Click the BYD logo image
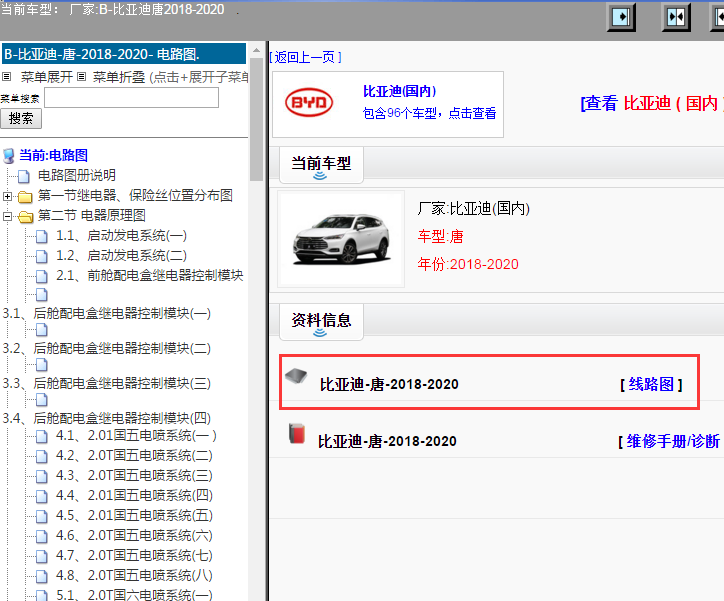The height and width of the screenshot is (601, 724). tap(309, 102)
